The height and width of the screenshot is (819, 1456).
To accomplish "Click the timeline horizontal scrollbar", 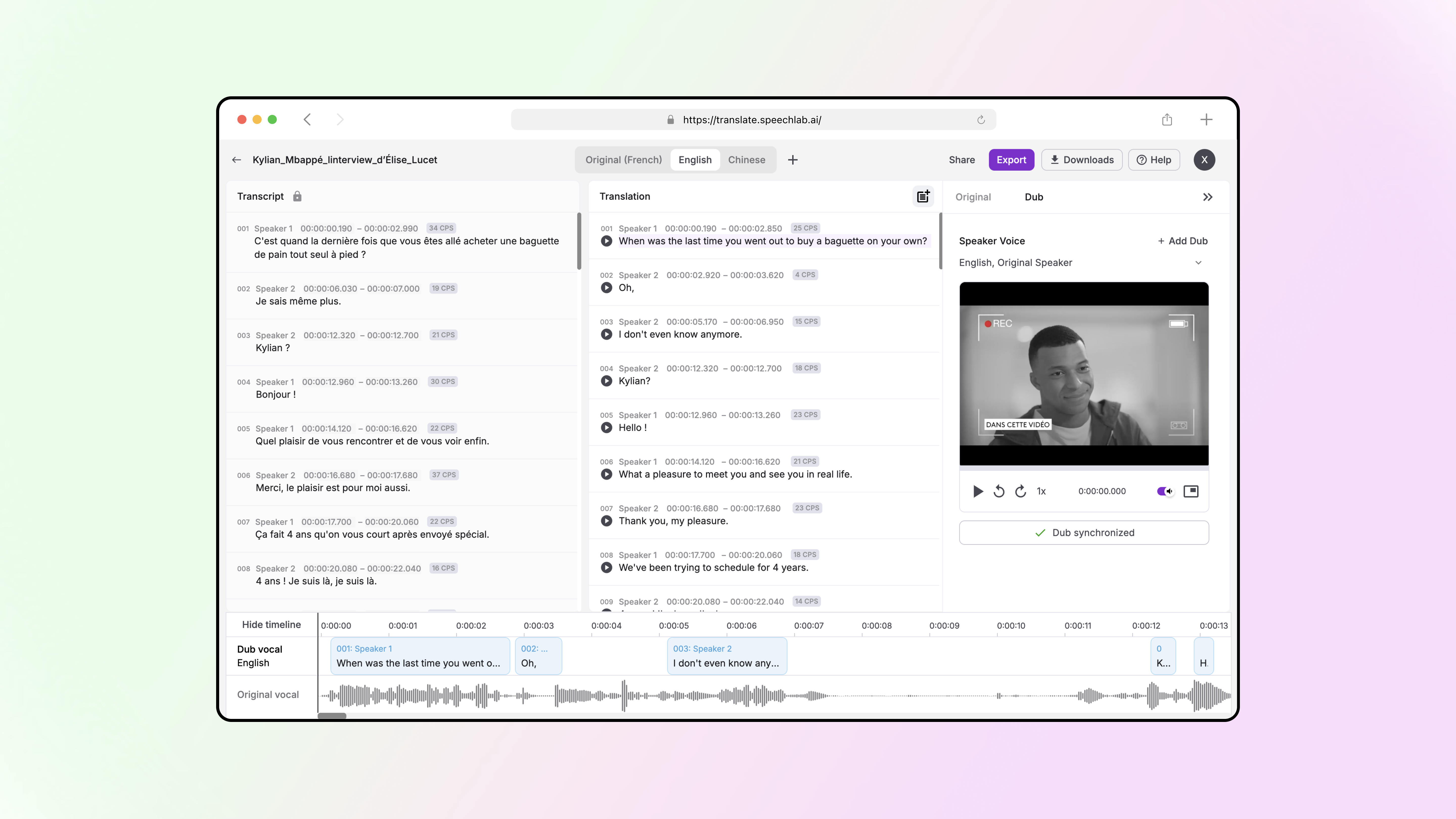I will point(332,716).
